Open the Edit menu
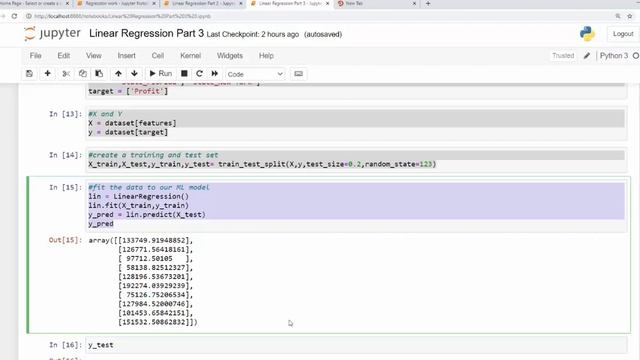640x360 pixels. 64,56
